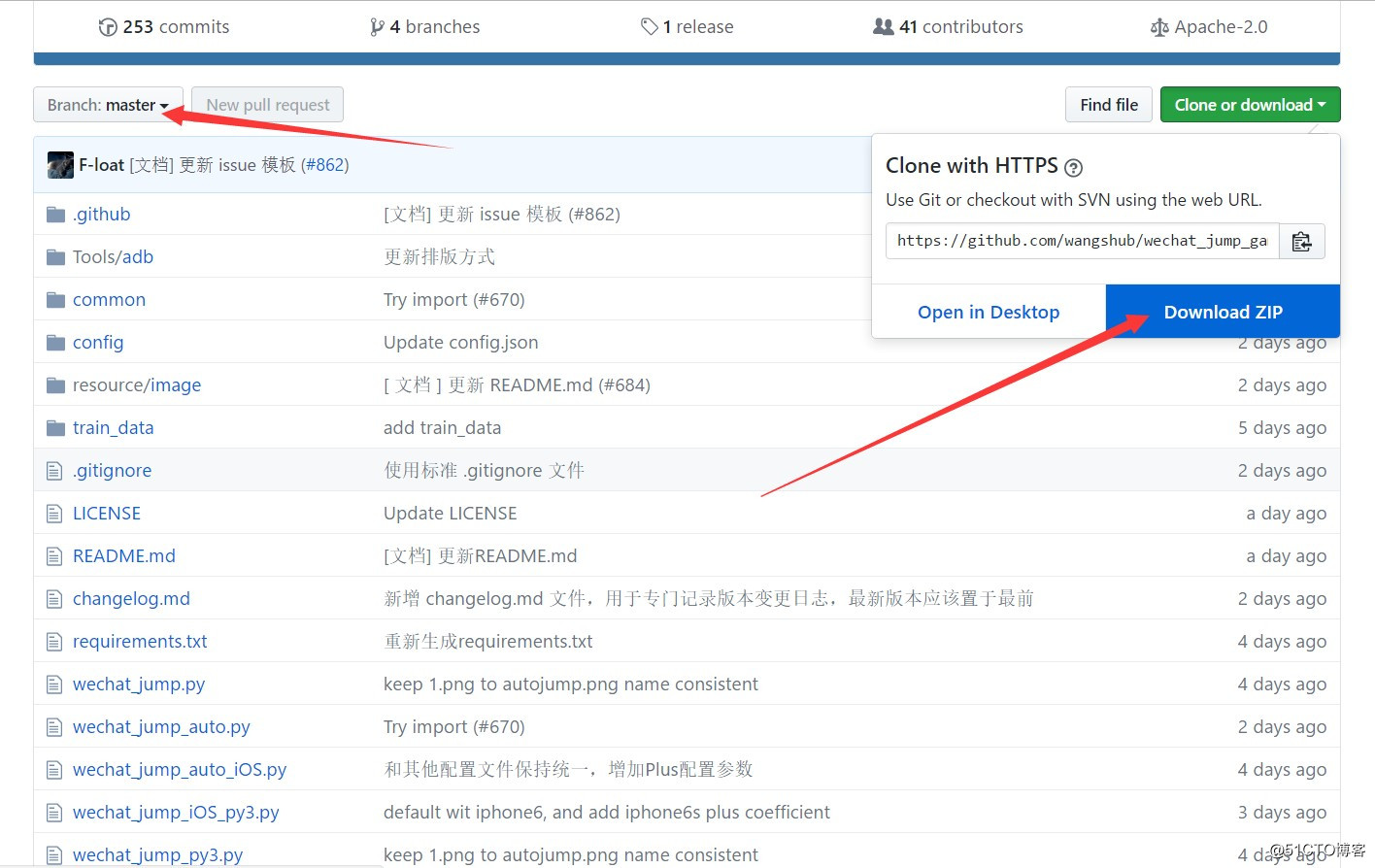Open the Branch: master dropdown
The height and width of the screenshot is (868, 1375).
point(108,105)
